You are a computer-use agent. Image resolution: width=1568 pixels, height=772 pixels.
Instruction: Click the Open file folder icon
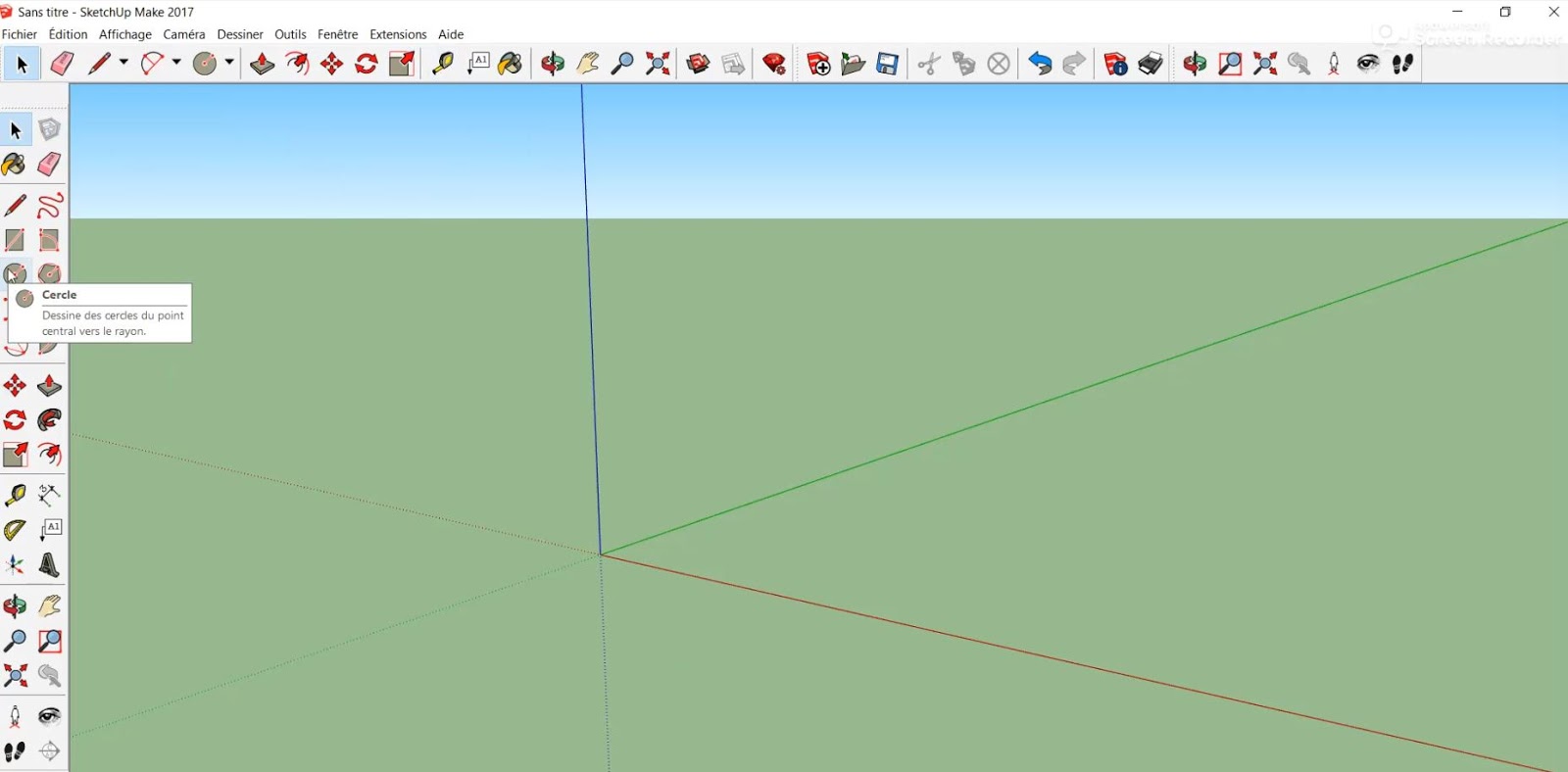point(853,64)
